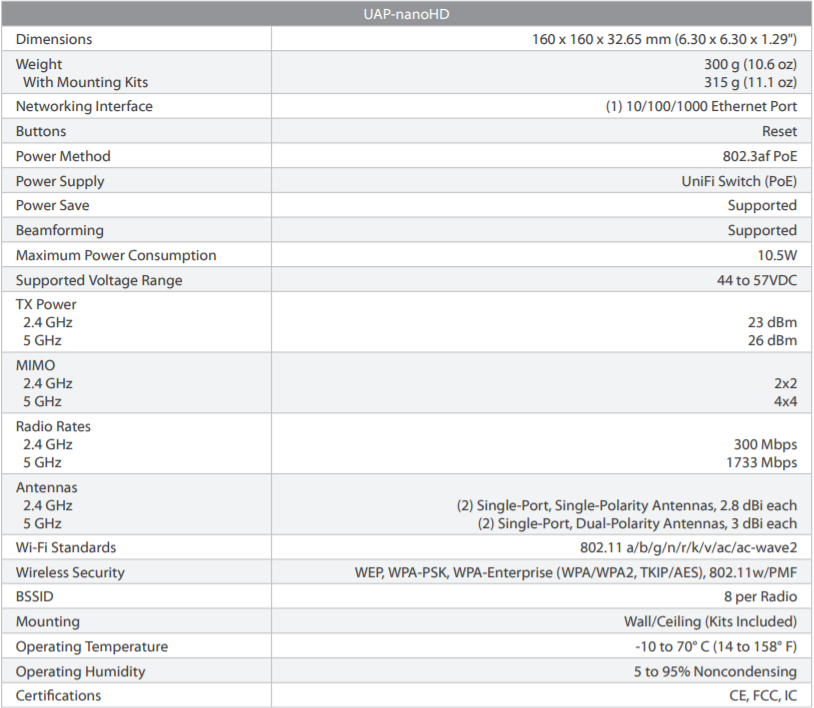This screenshot has height=708, width=814.
Task: Click the 44 to 57VDC value
Action: pyautogui.click(x=756, y=280)
